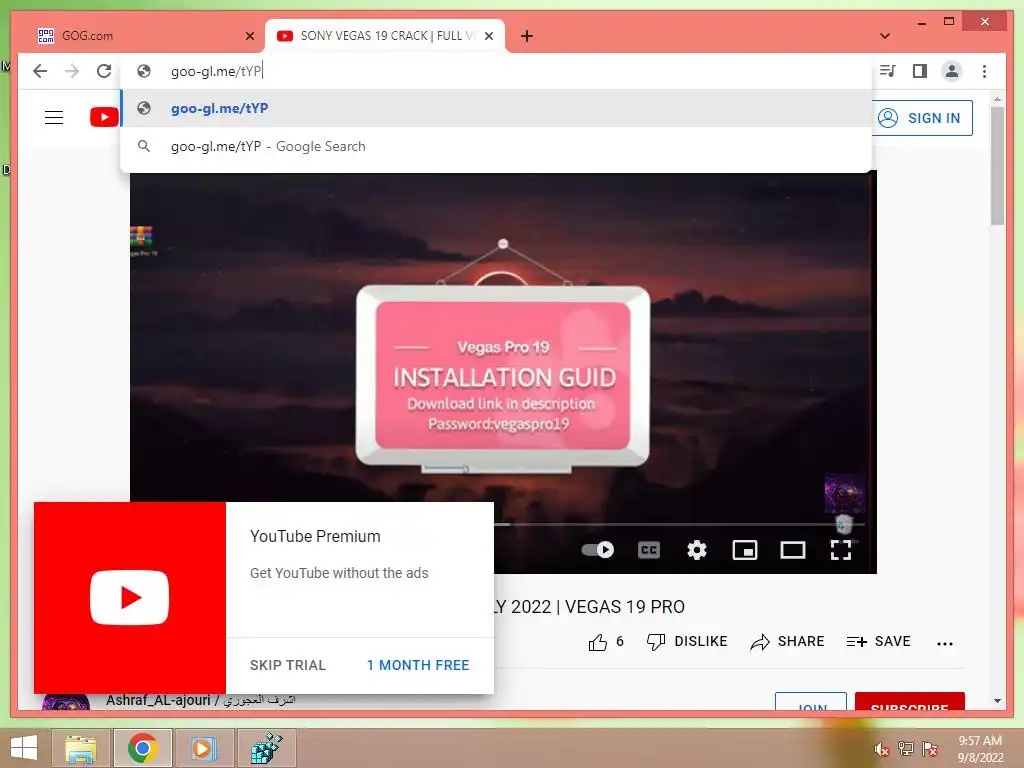Click the DISLIKE button

[x=686, y=641]
